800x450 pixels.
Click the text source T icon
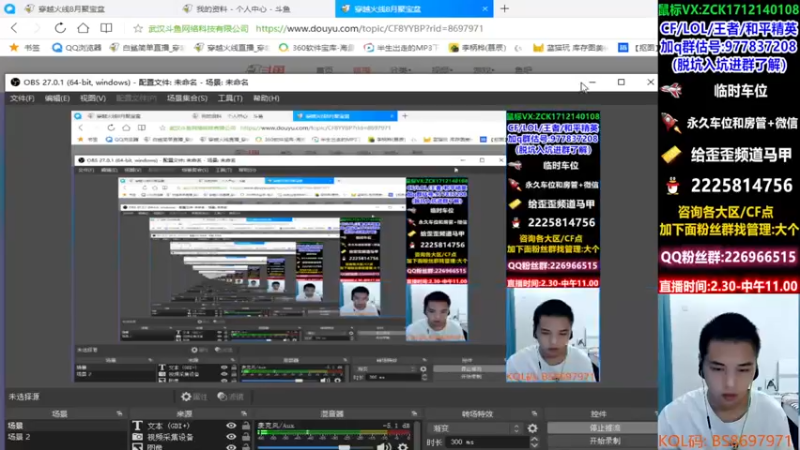tap(137, 426)
